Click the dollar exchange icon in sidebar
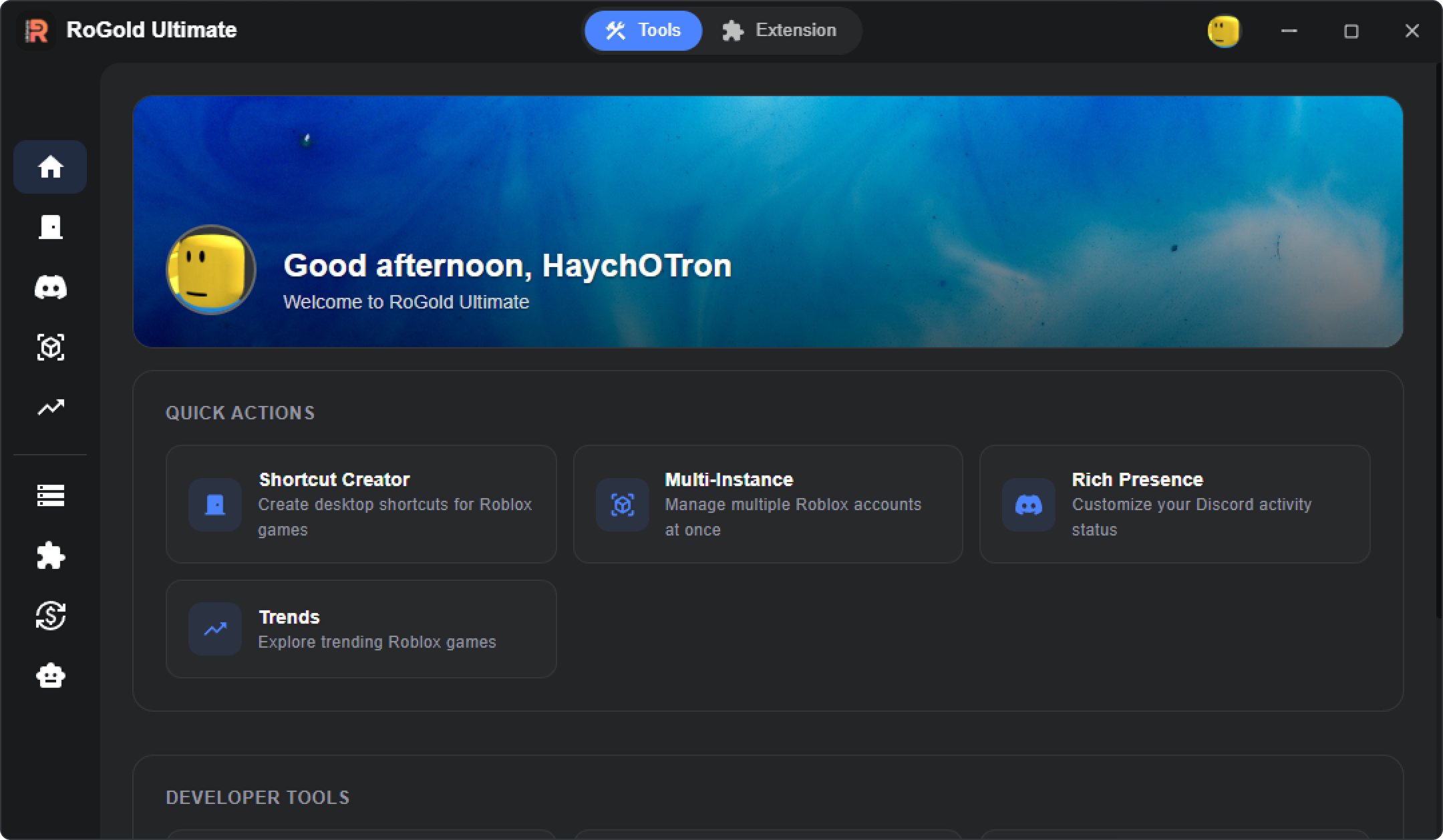 tap(50, 616)
